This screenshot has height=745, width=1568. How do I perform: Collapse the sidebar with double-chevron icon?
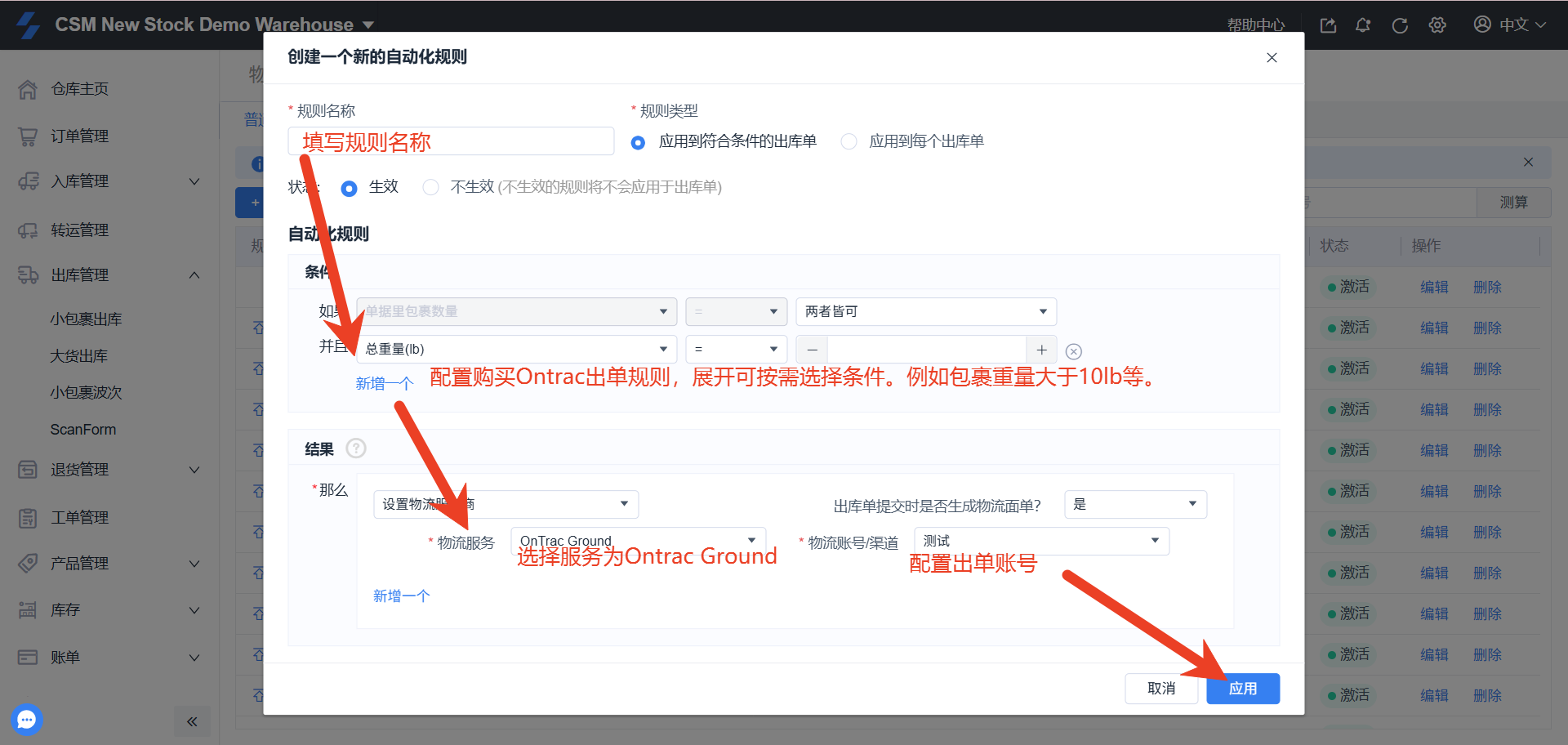tap(192, 721)
